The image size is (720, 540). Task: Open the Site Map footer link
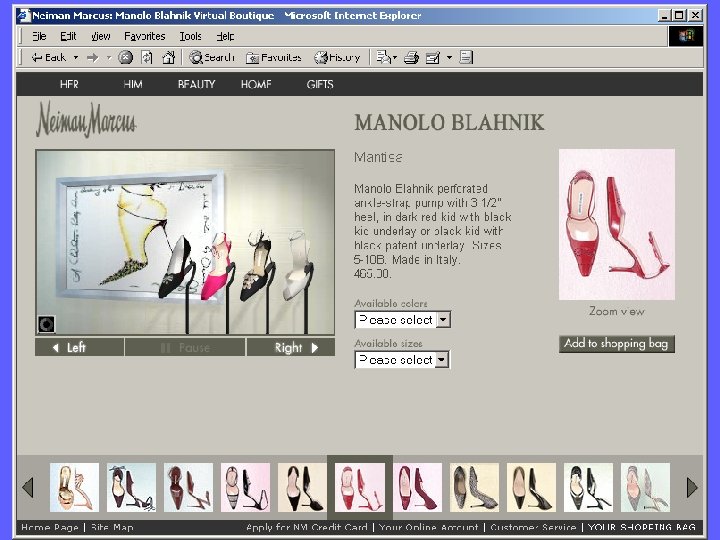pos(112,527)
